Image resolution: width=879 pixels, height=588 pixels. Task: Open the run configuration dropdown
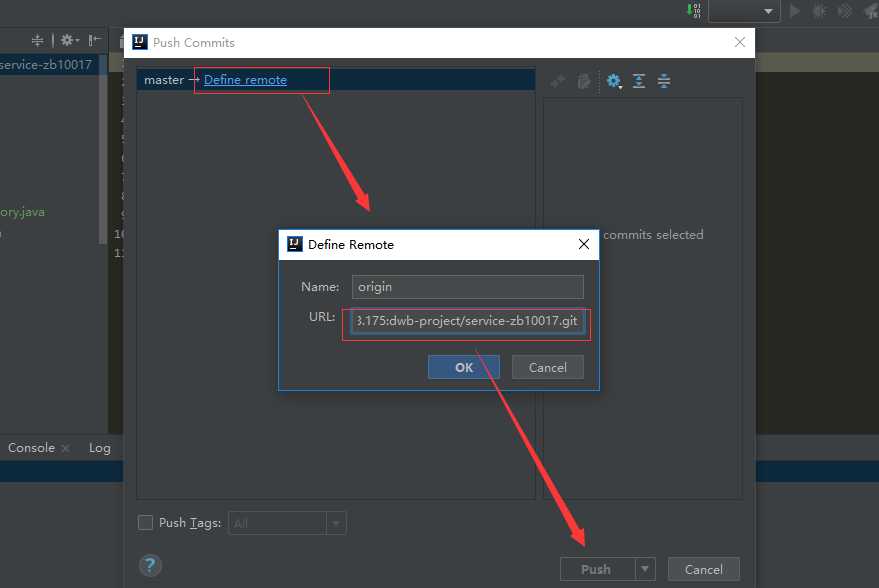coord(744,11)
